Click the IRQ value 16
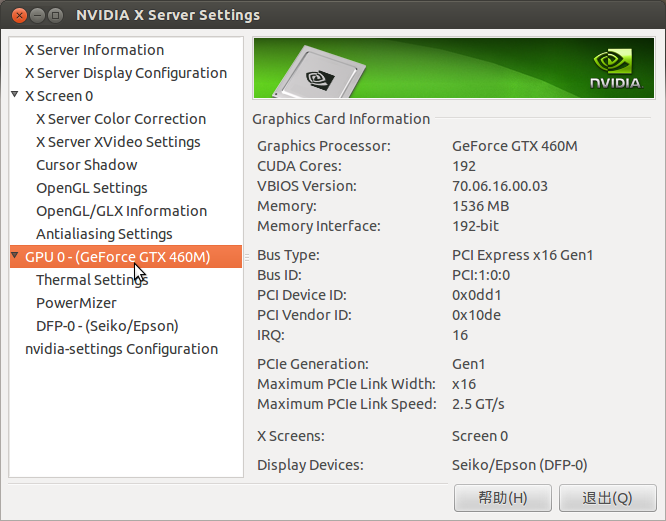666x521 pixels. [x=460, y=335]
